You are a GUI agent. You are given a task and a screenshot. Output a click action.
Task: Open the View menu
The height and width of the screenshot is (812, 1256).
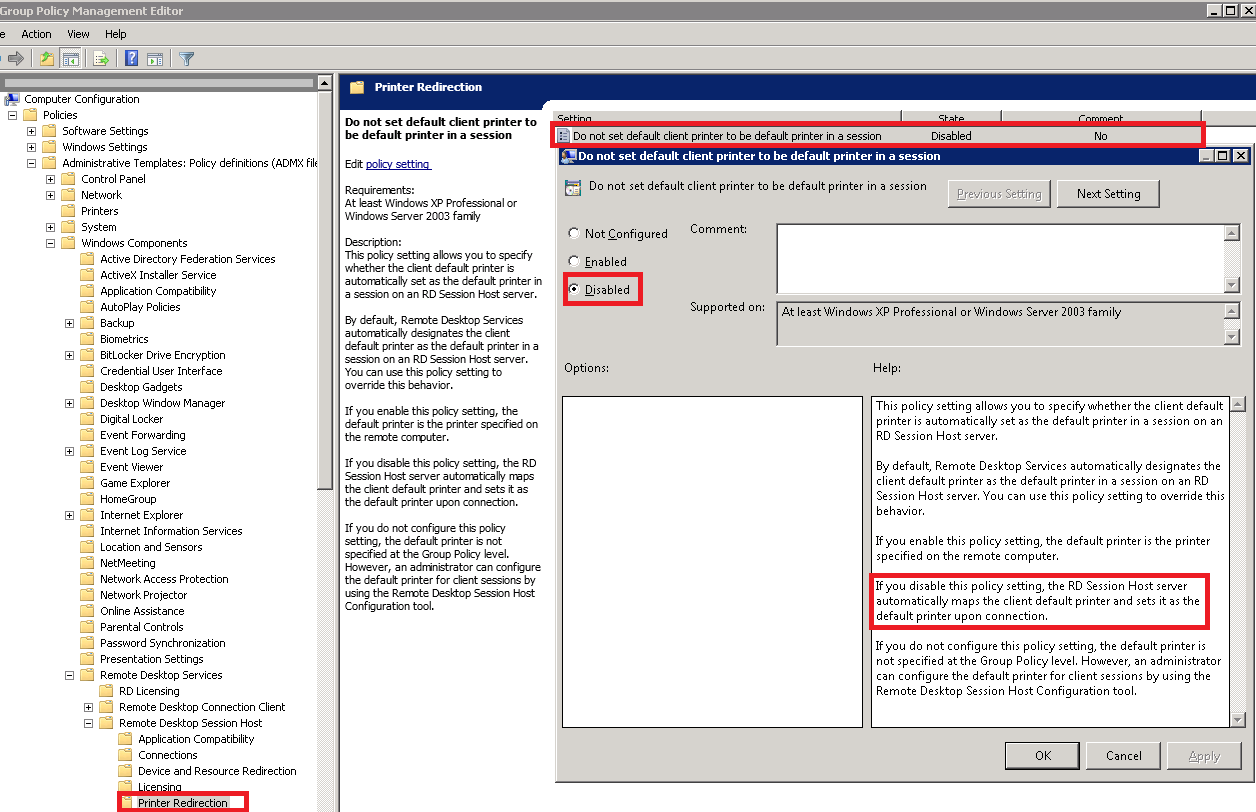click(78, 34)
